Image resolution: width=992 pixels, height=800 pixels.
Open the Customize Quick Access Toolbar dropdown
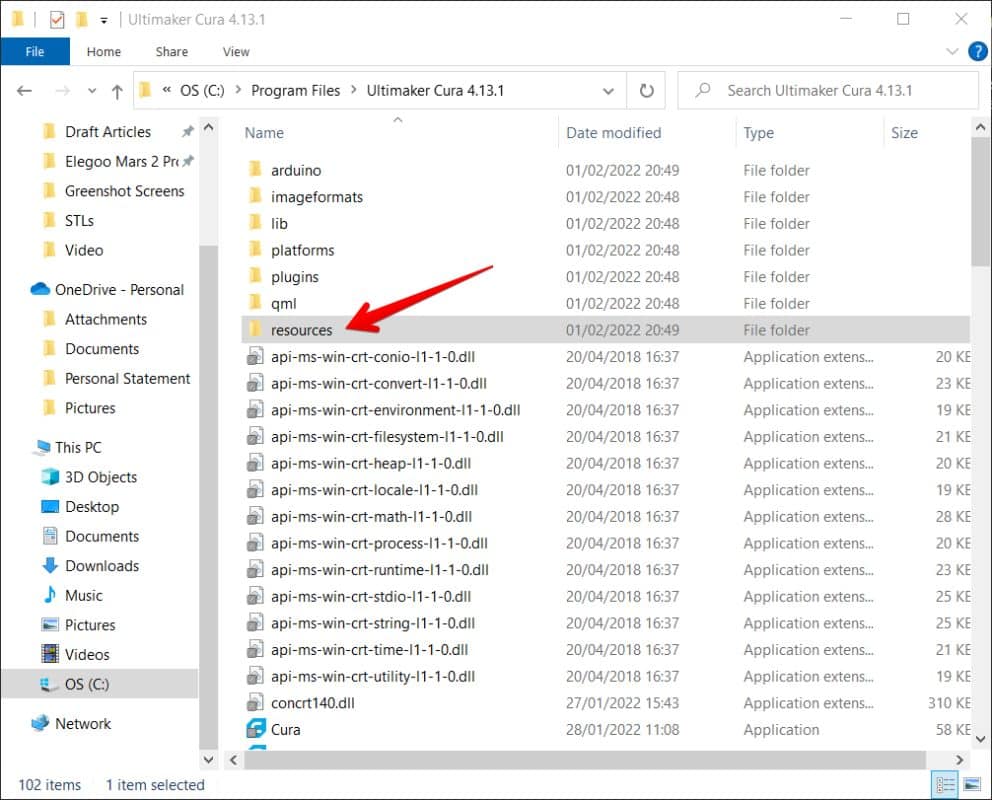tap(104, 20)
